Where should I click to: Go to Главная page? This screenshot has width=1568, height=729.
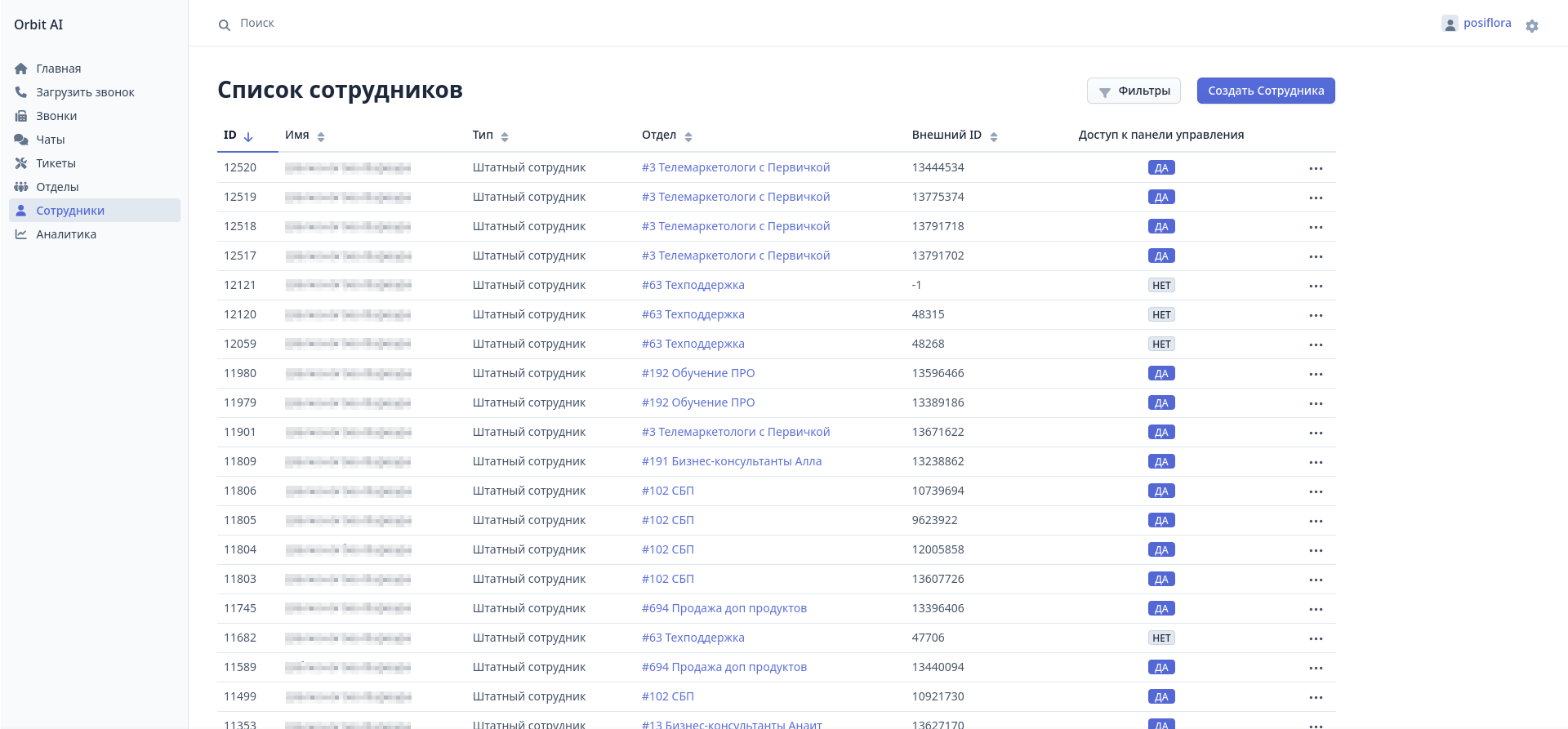pyautogui.click(x=58, y=69)
